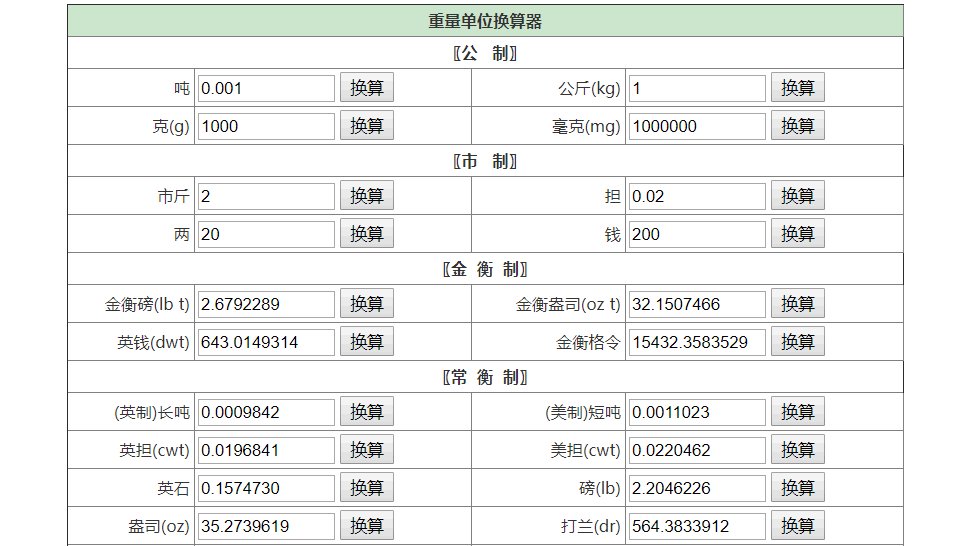Convert the 美担(cwt) value
Image resolution: width=972 pixels, height=546 pixels.
[x=797, y=449]
